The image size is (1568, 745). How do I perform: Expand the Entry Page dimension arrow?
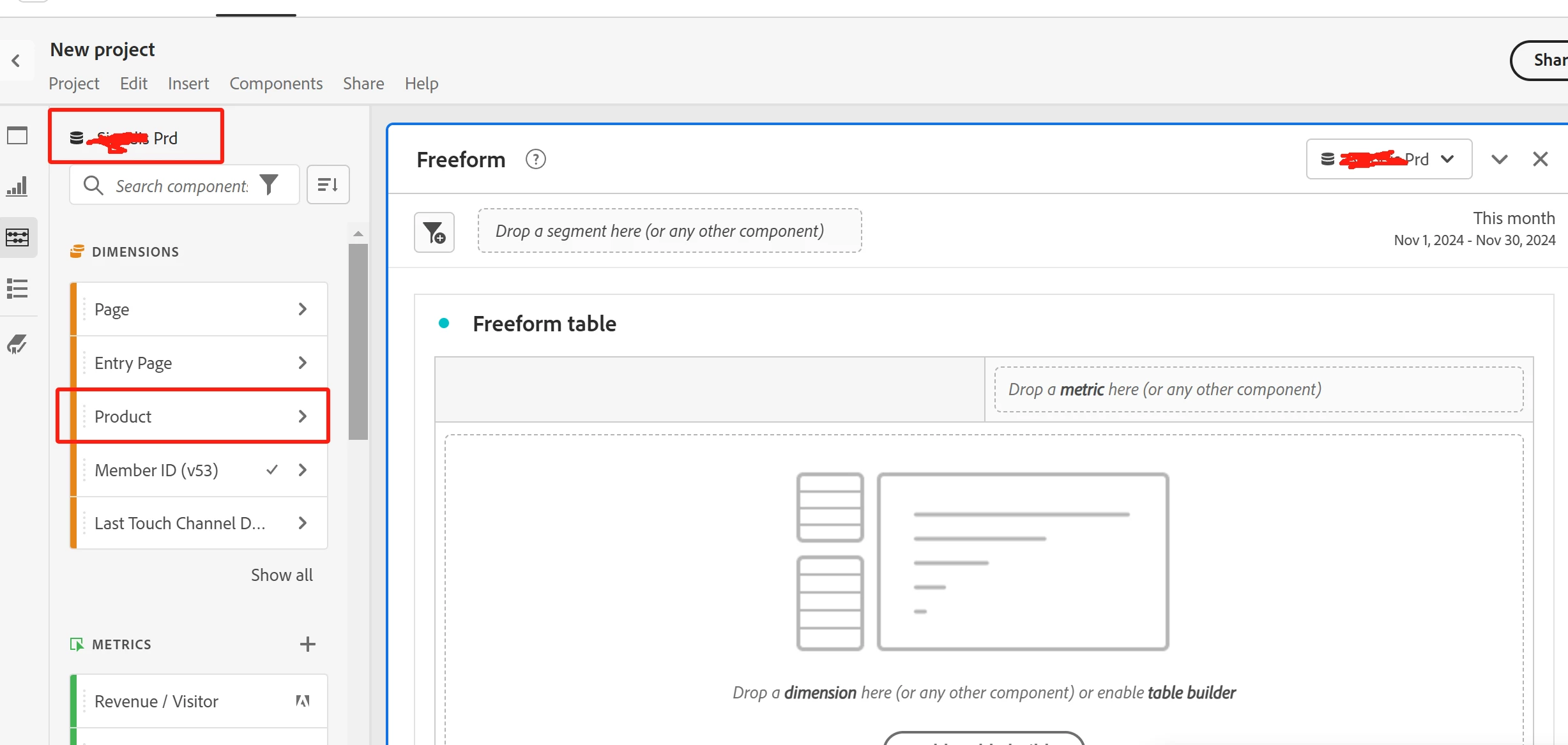point(303,363)
